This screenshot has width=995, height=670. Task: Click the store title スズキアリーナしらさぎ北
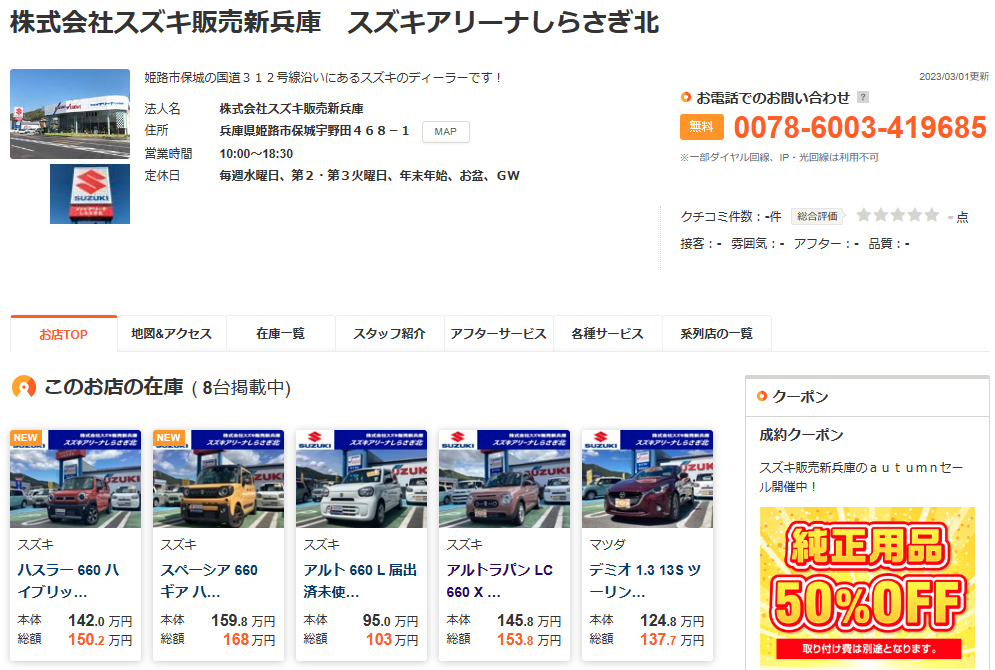[503, 22]
